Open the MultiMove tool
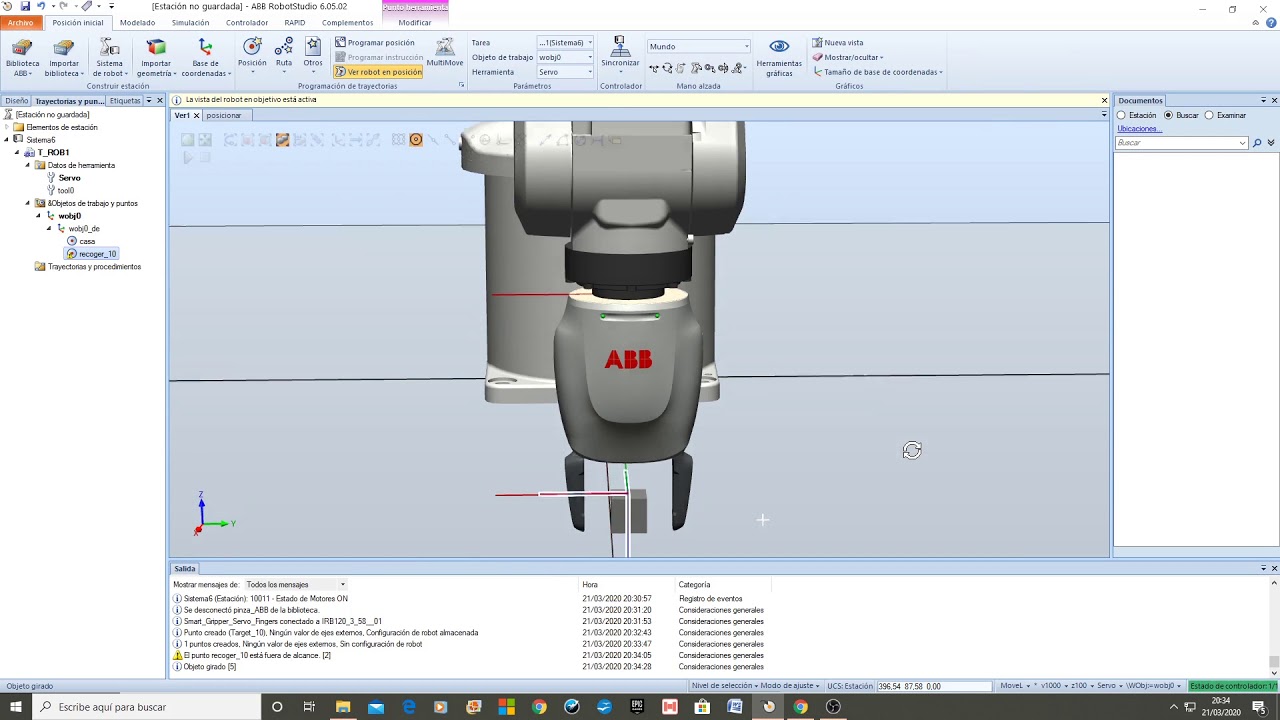The image size is (1280, 720). pos(445,54)
